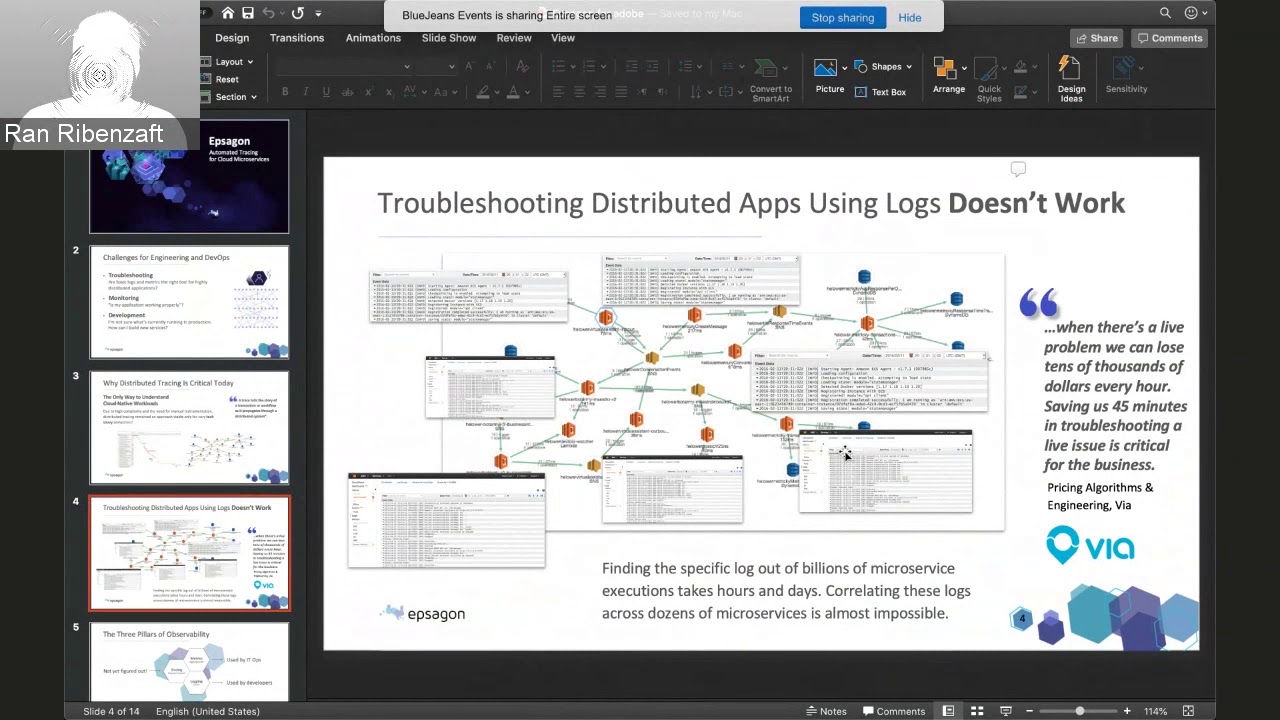The width and height of the screenshot is (1280, 720).
Task: Adjust the zoom slider
Action: pyautogui.click(x=1079, y=711)
